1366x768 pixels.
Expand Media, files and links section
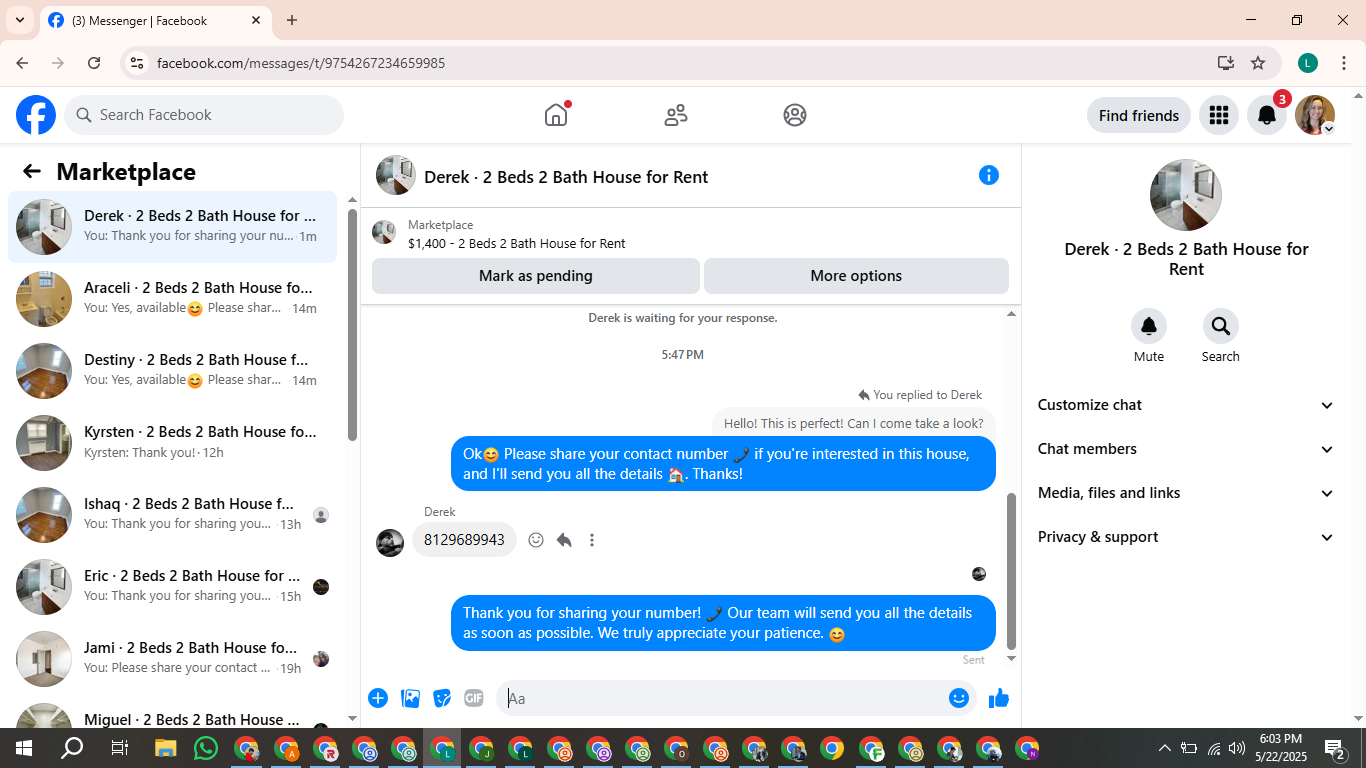[1186, 493]
